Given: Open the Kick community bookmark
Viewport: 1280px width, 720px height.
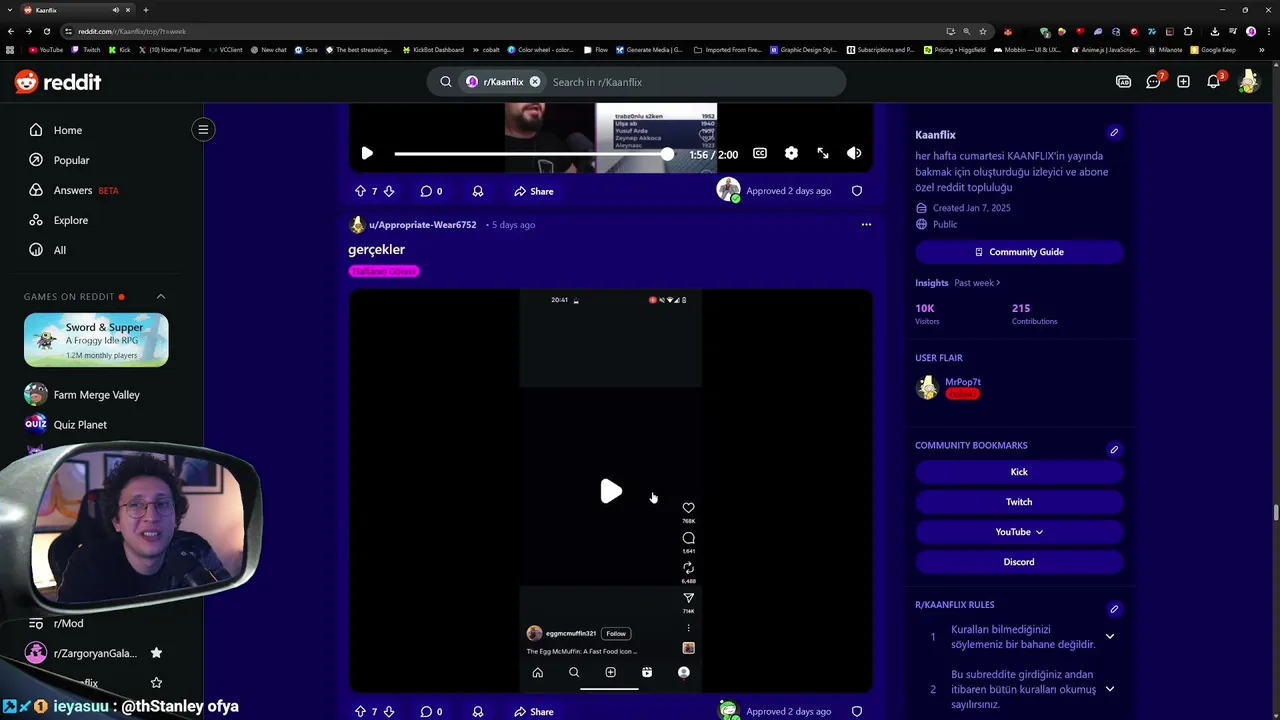Looking at the screenshot, I should [1019, 472].
